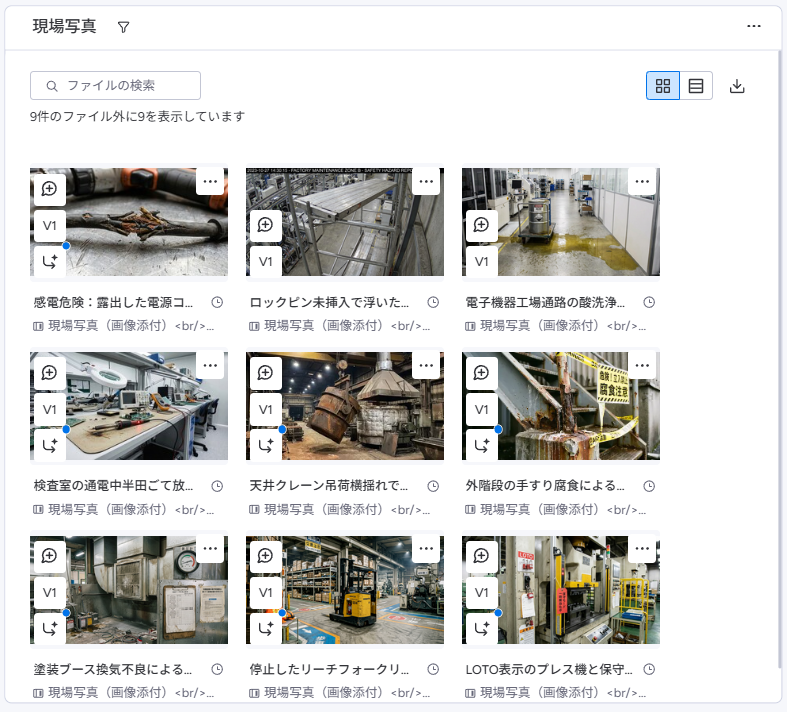Click the clock icon beside 外階段の手すり腐食 file
Image resolution: width=787 pixels, height=712 pixels.
pyautogui.click(x=649, y=486)
